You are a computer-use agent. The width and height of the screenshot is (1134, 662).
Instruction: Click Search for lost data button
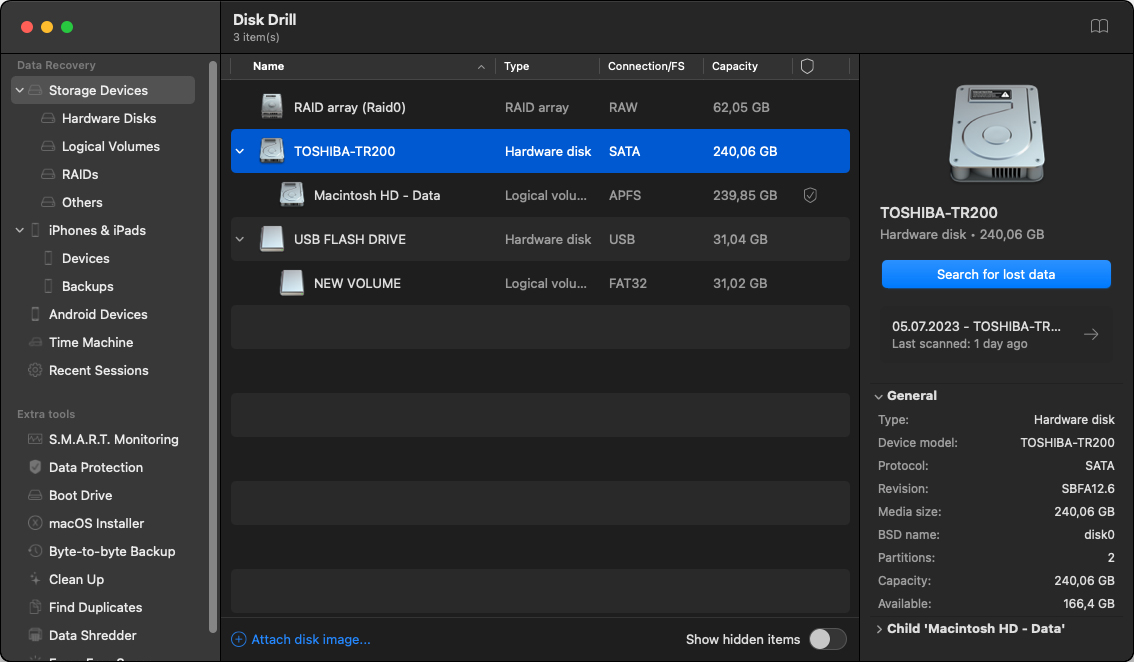pos(996,274)
